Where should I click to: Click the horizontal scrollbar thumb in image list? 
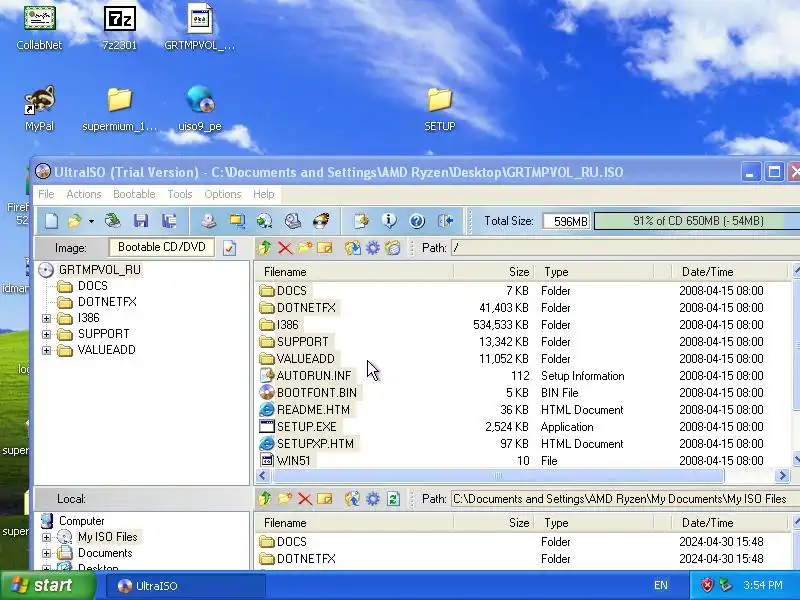click(x=497, y=476)
